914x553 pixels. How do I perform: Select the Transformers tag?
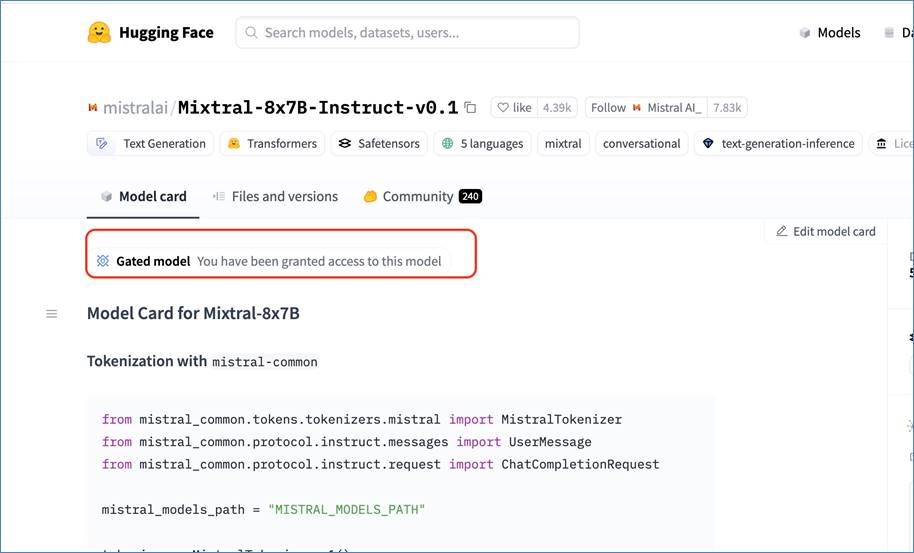tap(272, 143)
